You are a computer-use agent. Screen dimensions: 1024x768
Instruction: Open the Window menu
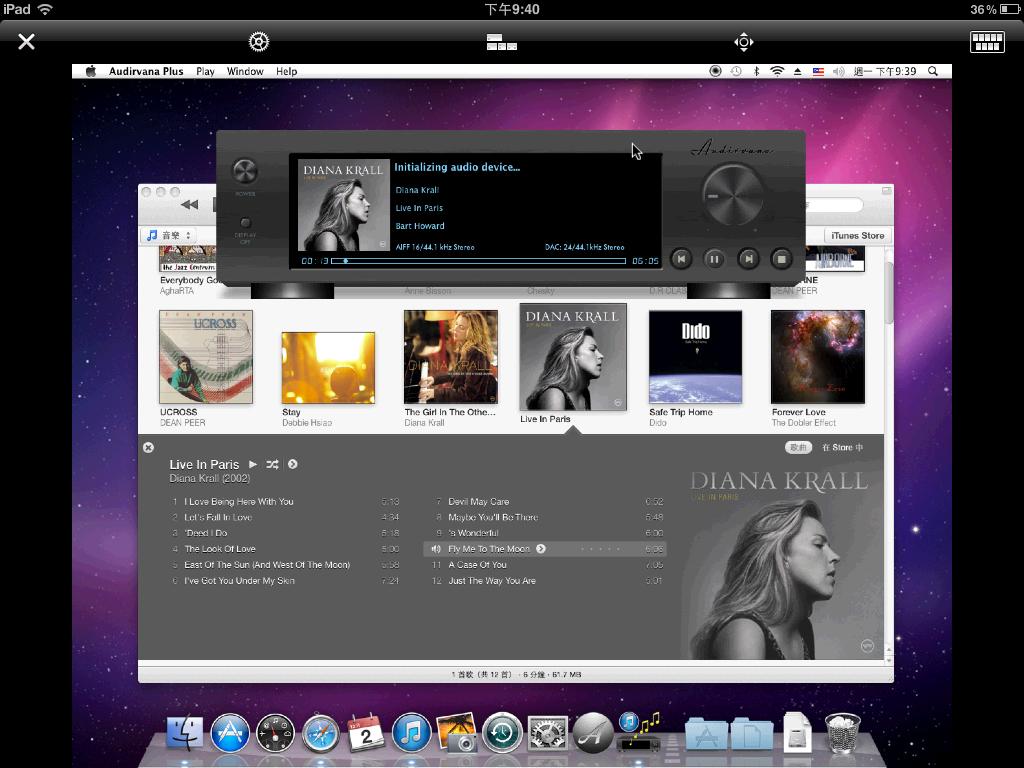pyautogui.click(x=245, y=71)
